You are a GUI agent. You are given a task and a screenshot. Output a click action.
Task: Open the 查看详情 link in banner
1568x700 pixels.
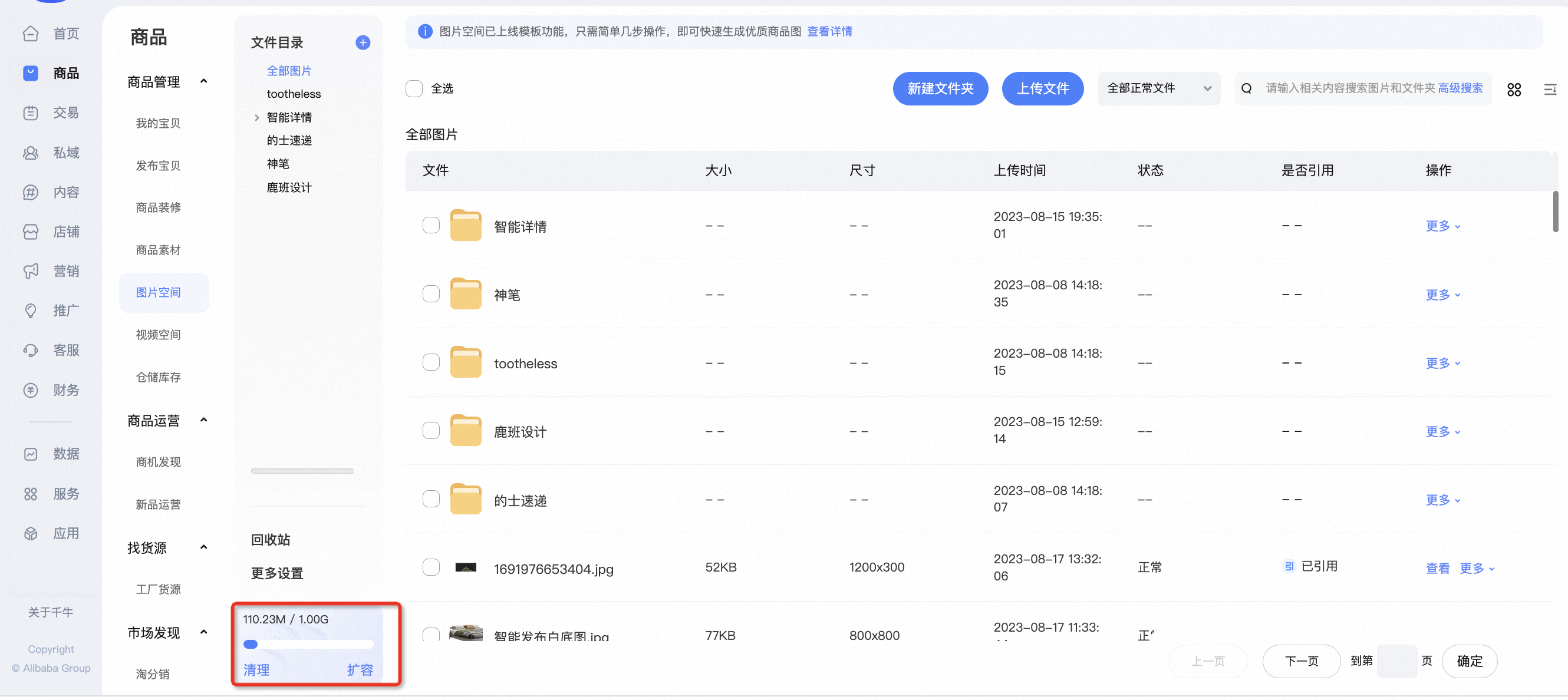[829, 32]
